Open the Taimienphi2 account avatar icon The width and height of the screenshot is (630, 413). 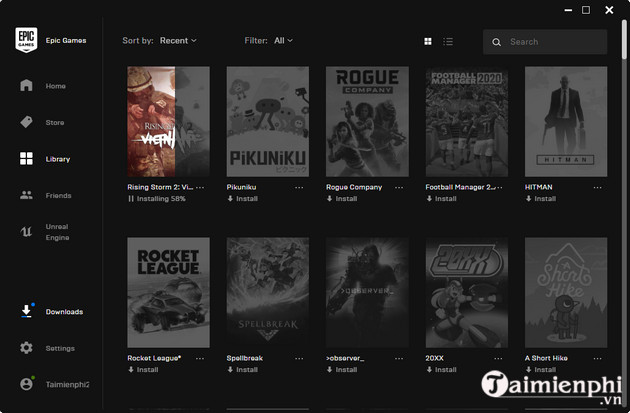pos(26,384)
